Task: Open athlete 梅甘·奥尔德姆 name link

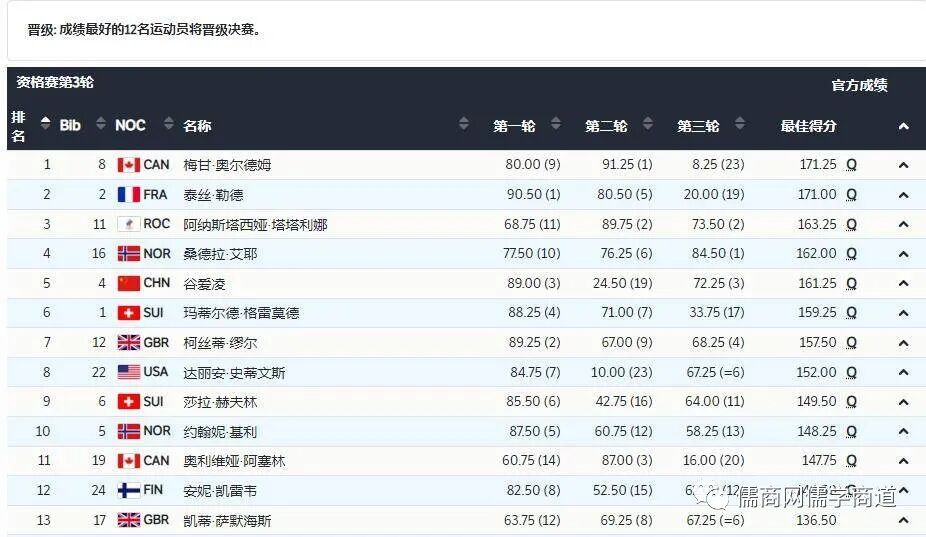Action: click(x=227, y=165)
